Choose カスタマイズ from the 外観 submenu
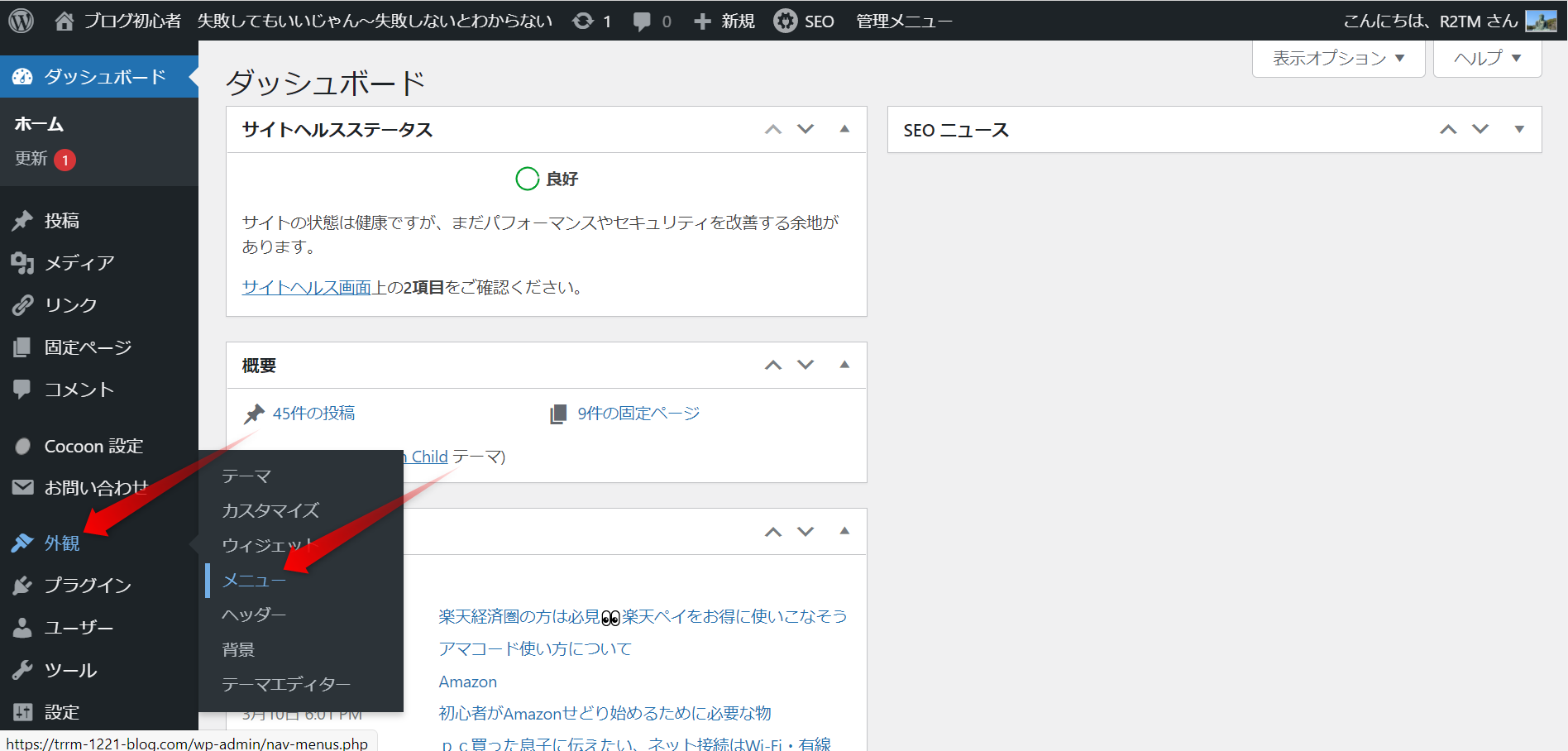This screenshot has height=751, width=1568. point(270,511)
